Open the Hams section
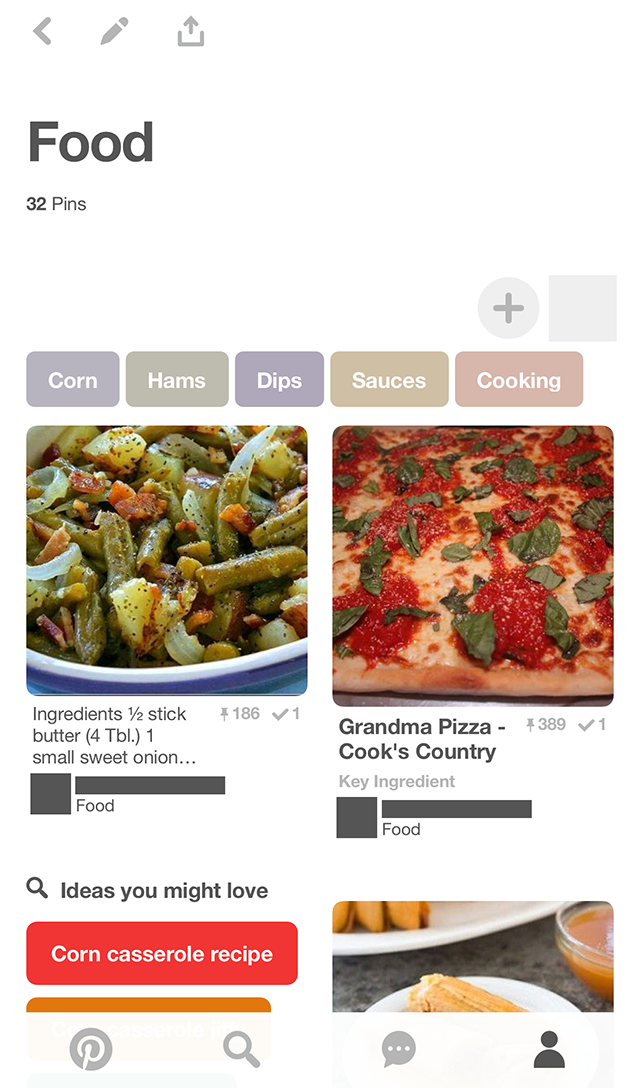This screenshot has height=1088, width=640. coord(176,379)
